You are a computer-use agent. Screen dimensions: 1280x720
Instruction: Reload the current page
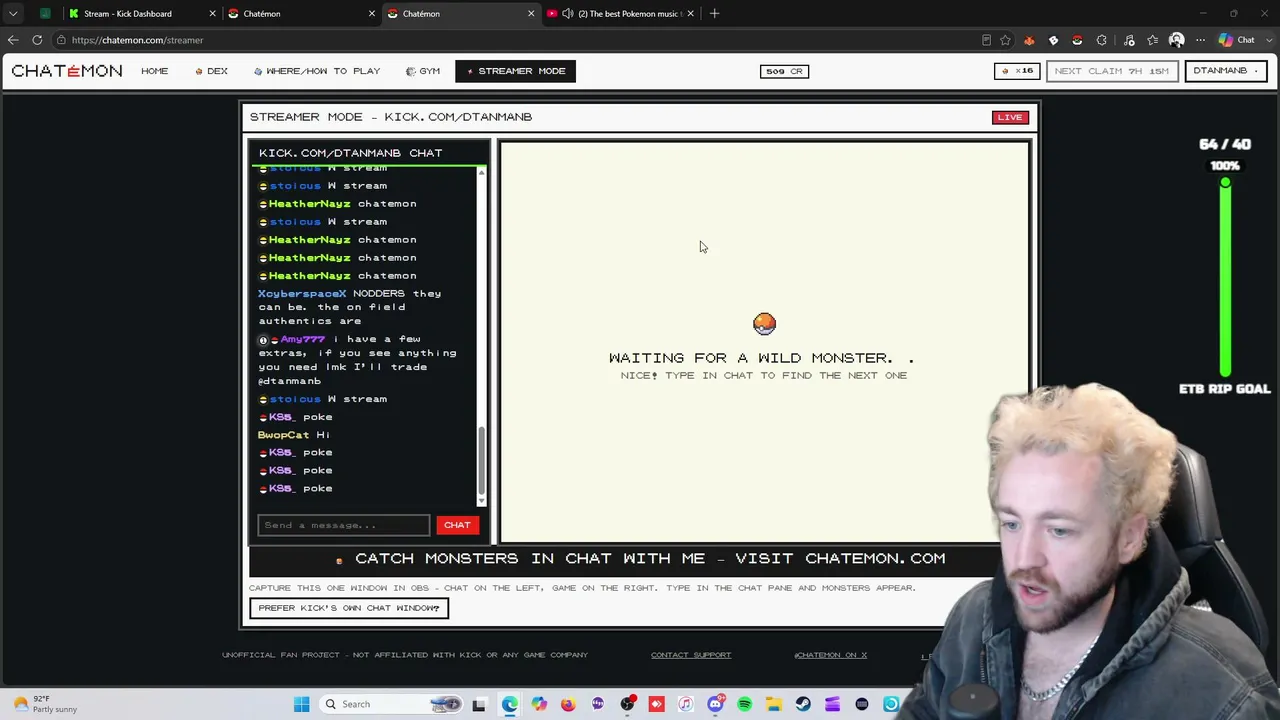[x=37, y=40]
